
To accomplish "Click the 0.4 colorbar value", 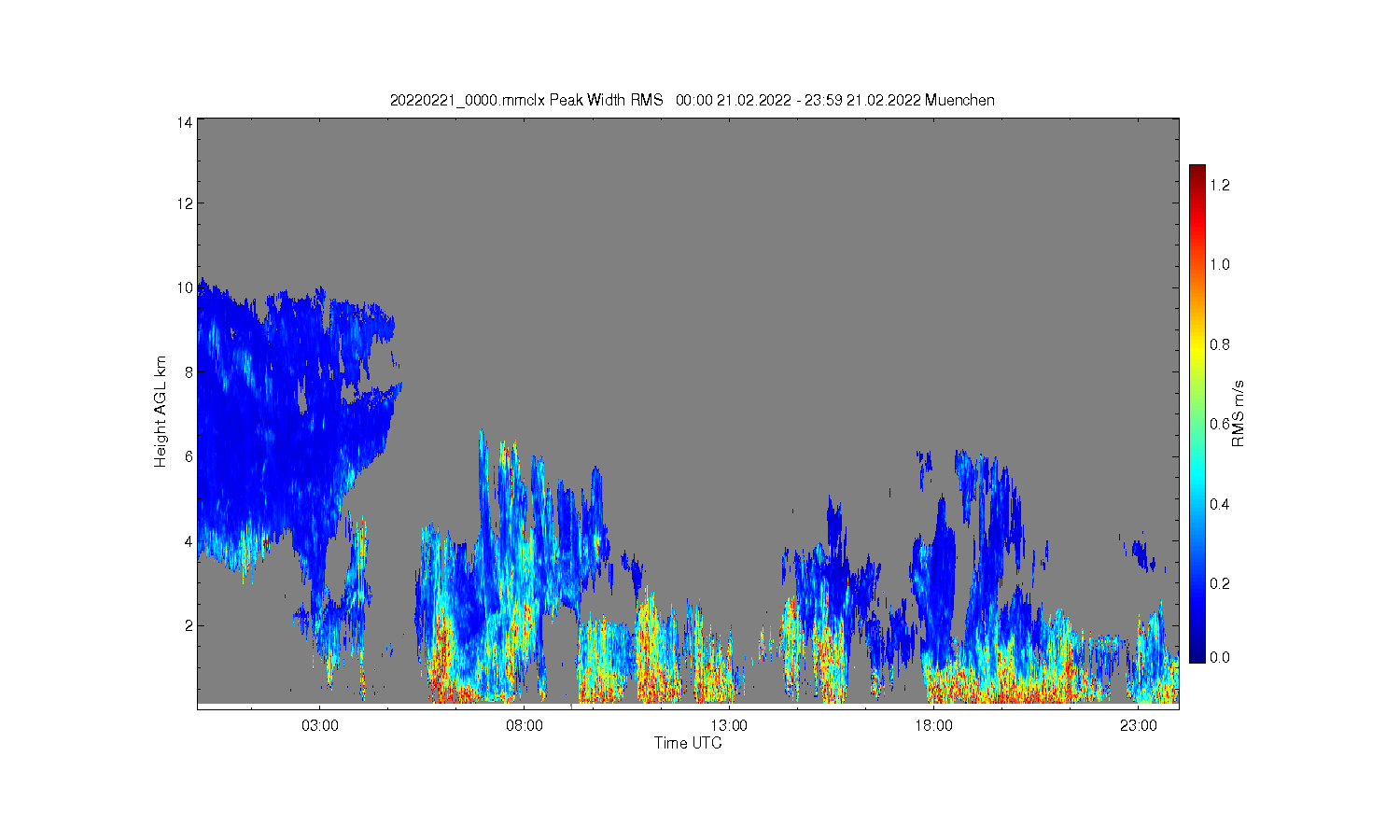I will [x=1220, y=504].
